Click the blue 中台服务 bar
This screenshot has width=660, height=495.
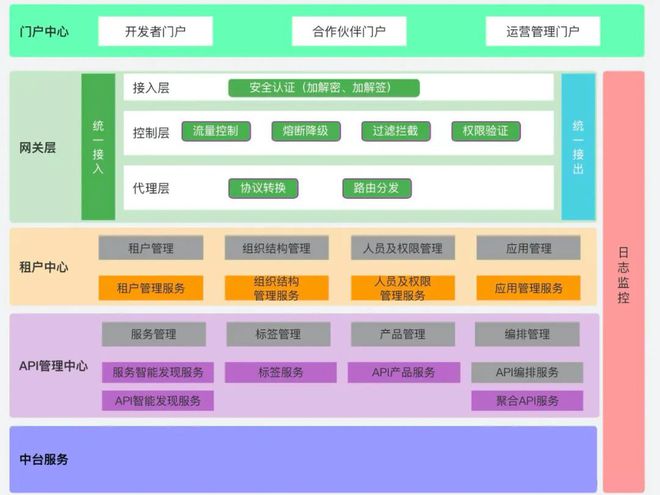(303, 460)
